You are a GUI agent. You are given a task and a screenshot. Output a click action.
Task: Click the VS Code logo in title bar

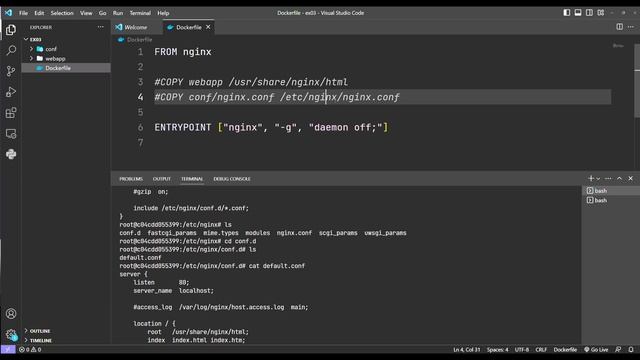(x=8, y=13)
